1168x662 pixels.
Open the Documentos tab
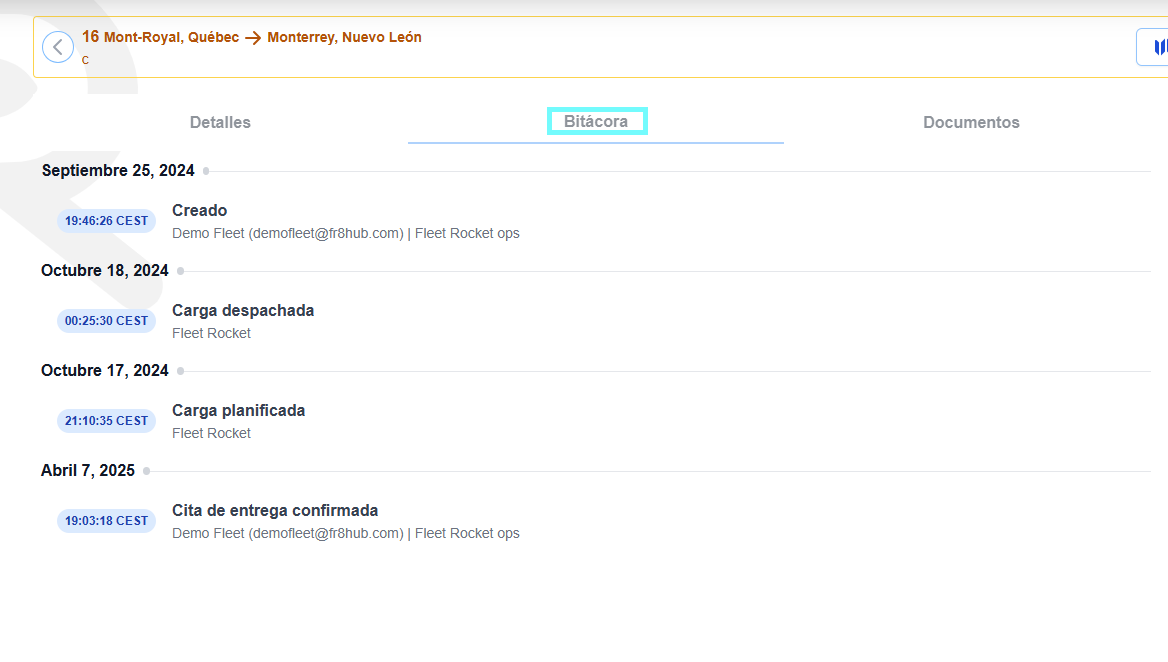971,122
